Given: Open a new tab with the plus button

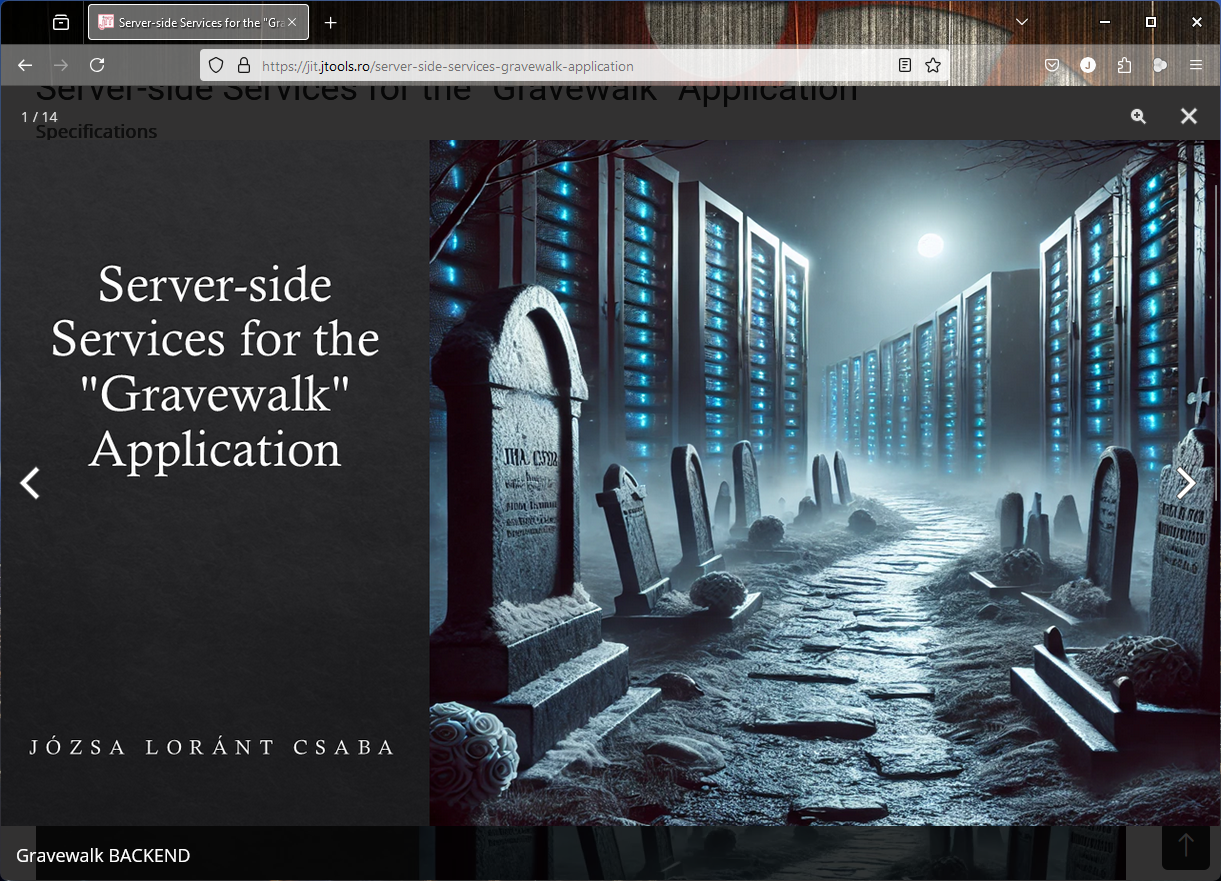Looking at the screenshot, I should 331,22.
